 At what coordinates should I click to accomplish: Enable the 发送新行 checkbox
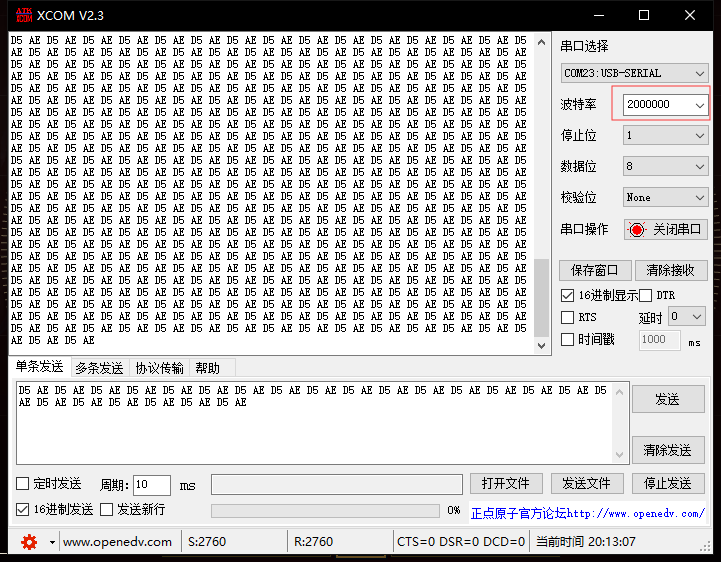click(107, 510)
